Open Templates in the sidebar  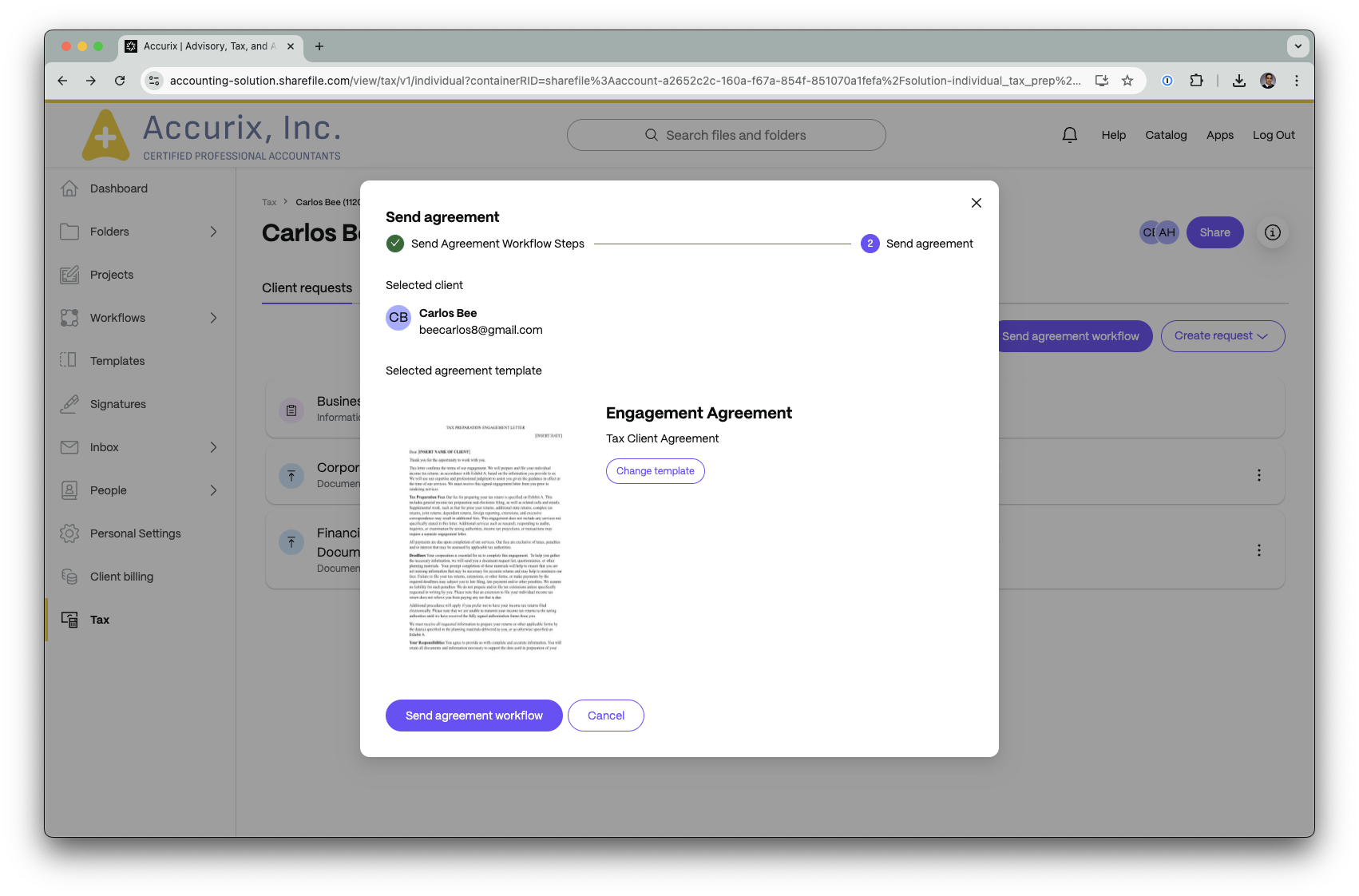(117, 361)
